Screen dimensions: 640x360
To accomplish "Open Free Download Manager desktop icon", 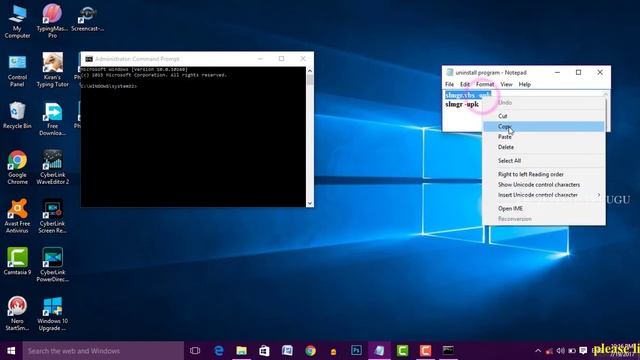I will point(52,119).
